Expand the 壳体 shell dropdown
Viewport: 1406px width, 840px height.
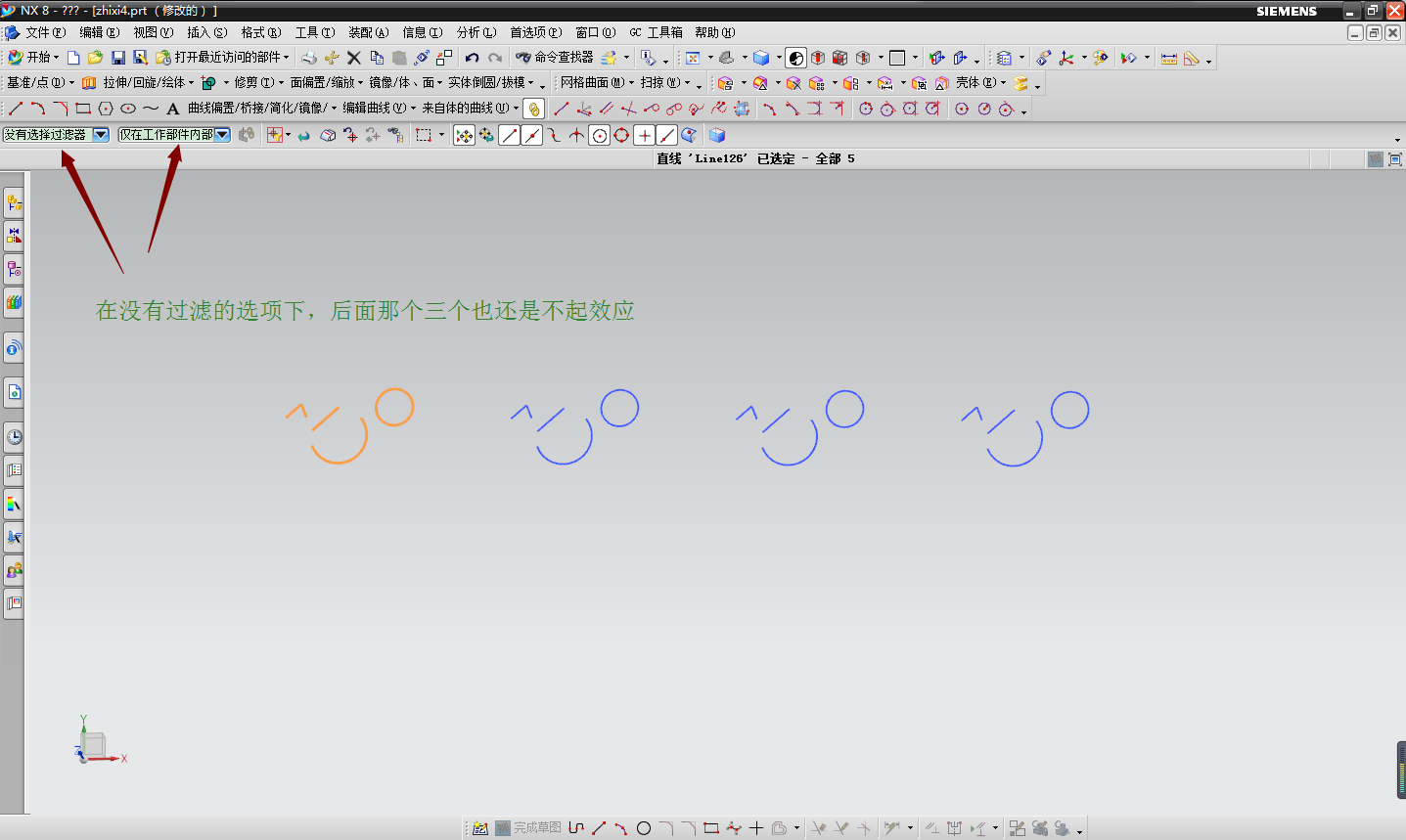click(980, 83)
